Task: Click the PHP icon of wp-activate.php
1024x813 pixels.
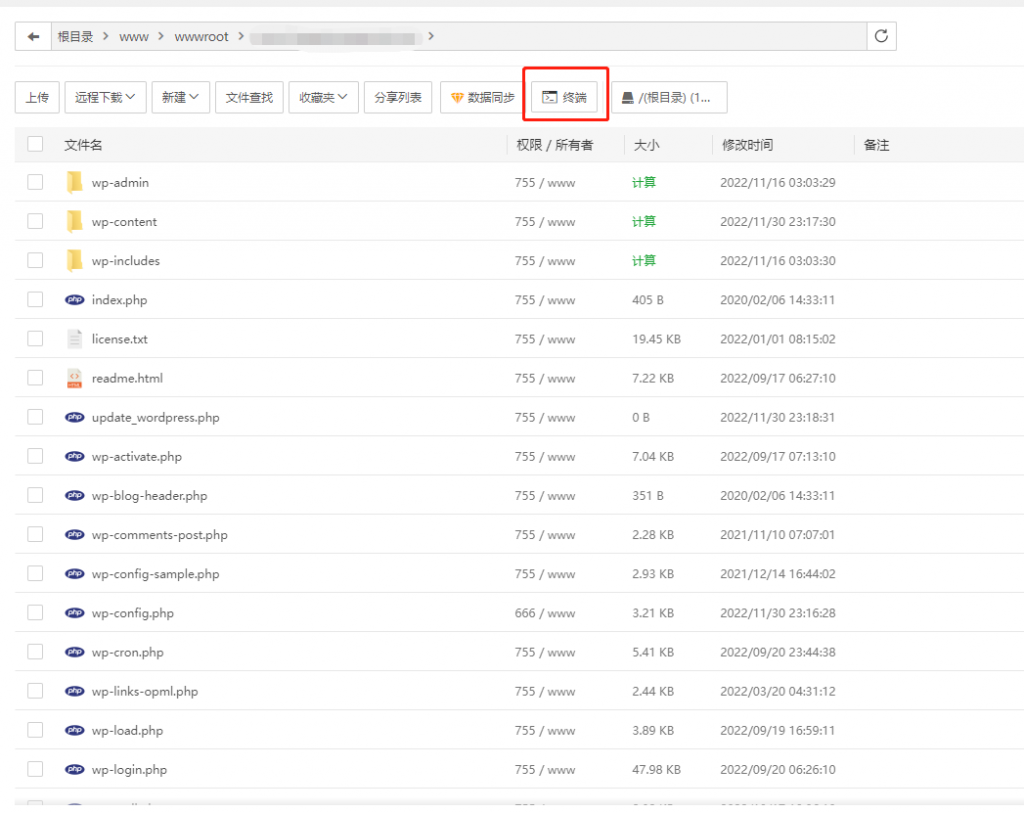Action: pyautogui.click(x=74, y=456)
